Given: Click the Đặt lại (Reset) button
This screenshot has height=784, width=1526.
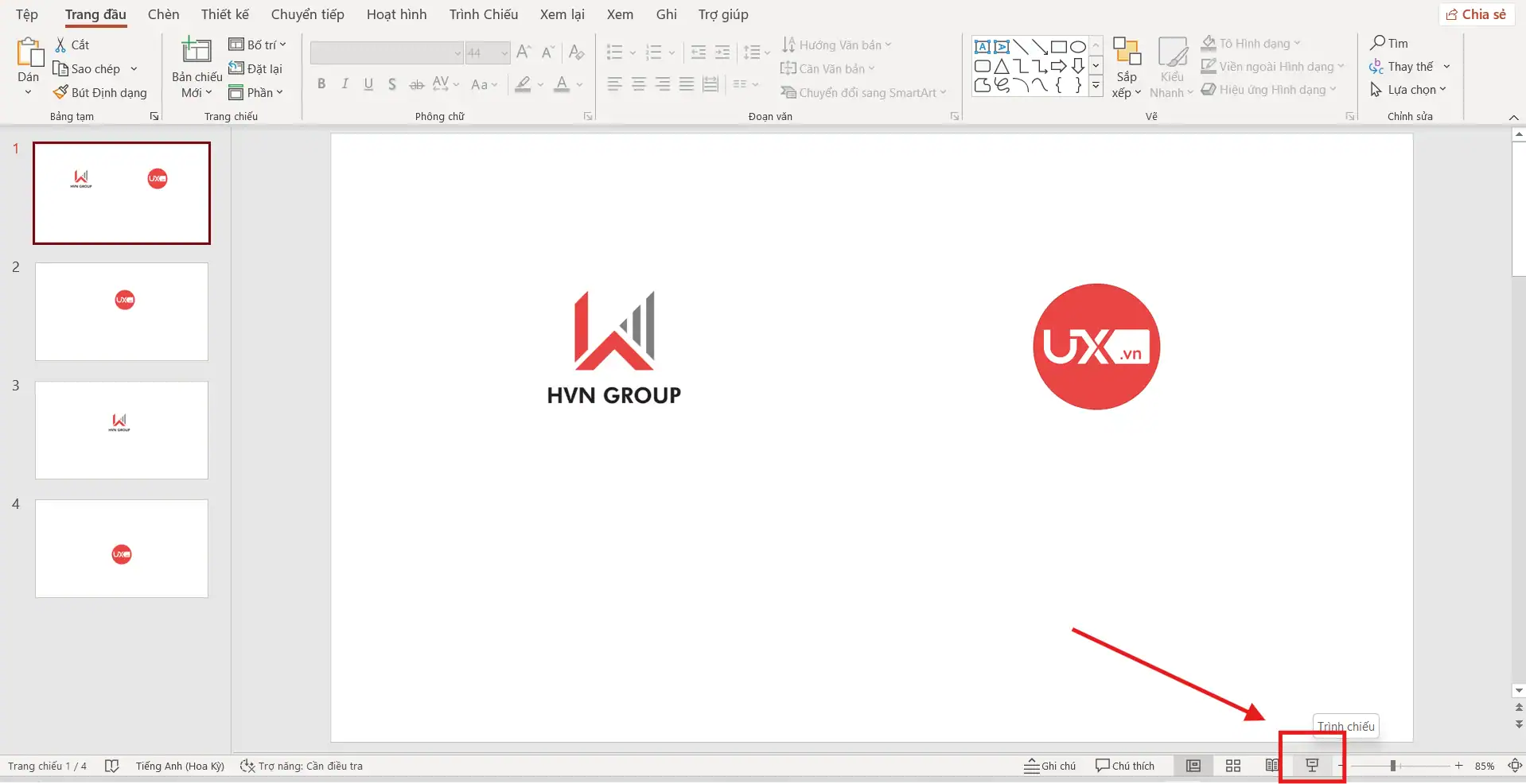Looking at the screenshot, I should 257,68.
